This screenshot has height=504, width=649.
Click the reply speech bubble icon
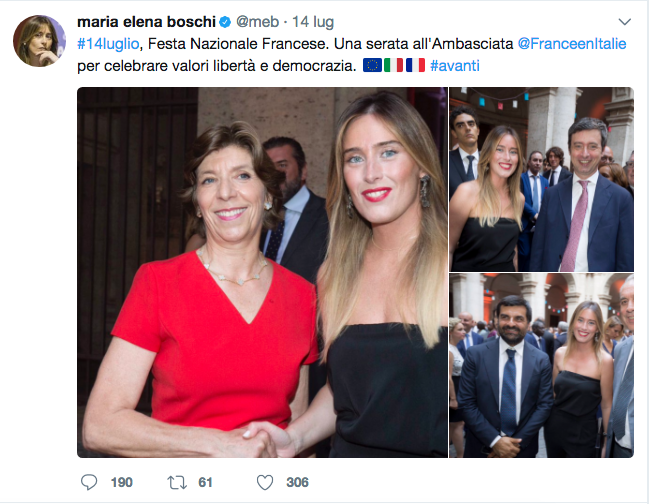[x=88, y=482]
